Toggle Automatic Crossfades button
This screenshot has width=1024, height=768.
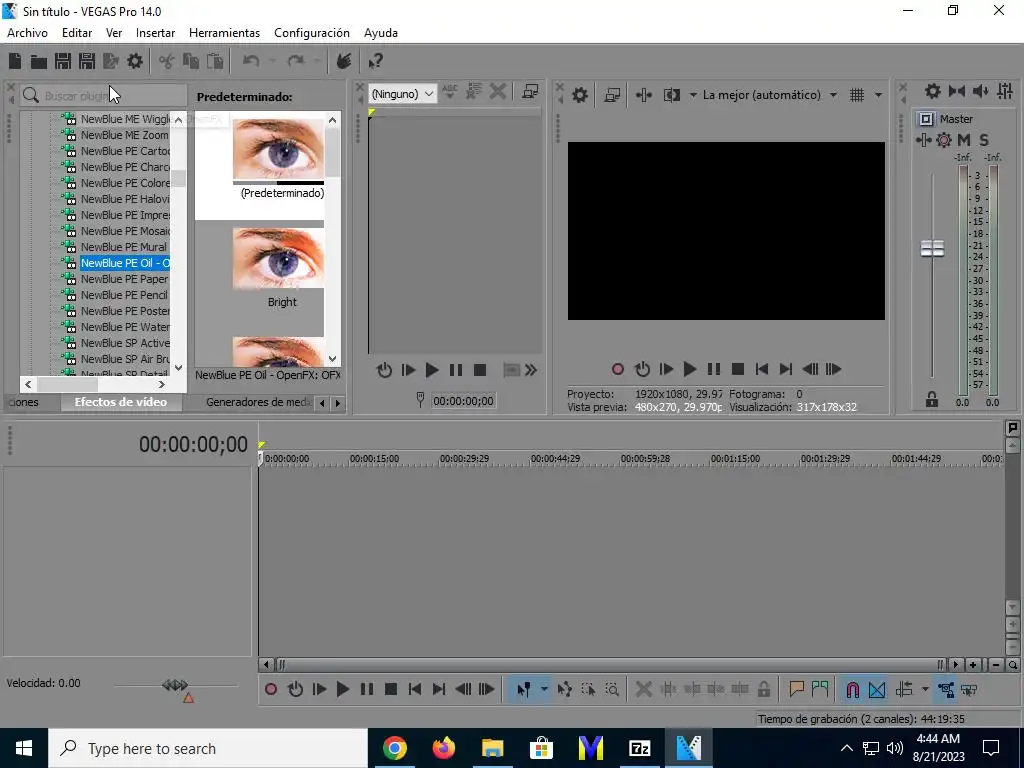coord(877,690)
